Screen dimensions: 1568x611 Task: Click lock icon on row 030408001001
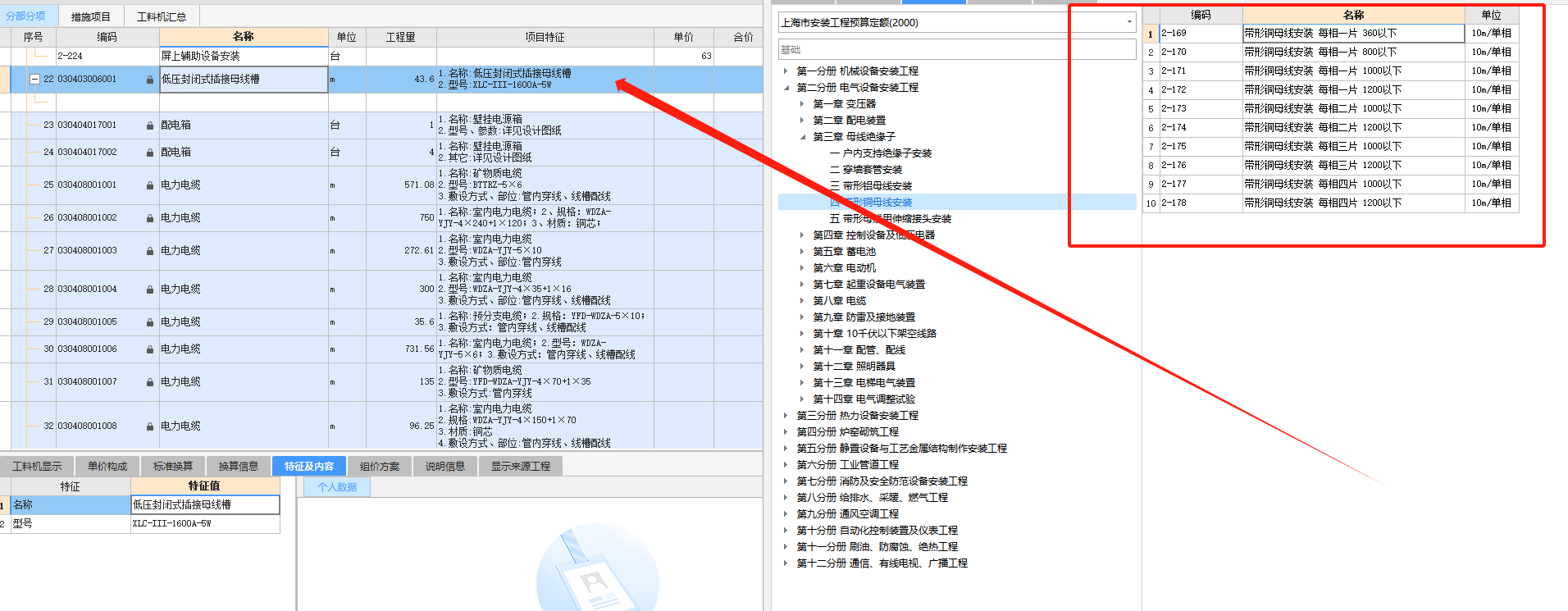click(x=150, y=185)
